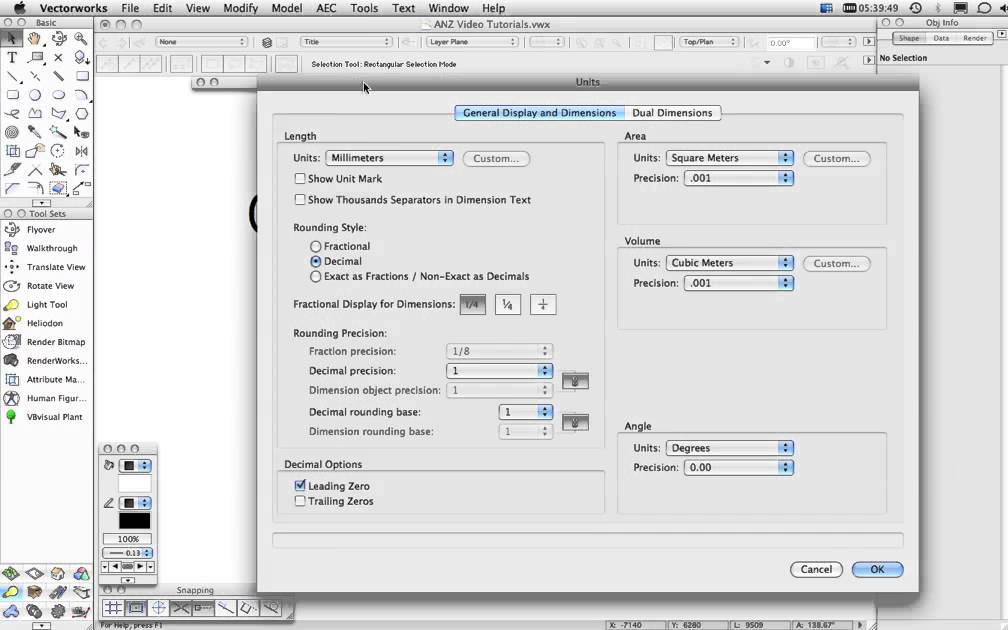Click Custom button for Area units

(836, 159)
